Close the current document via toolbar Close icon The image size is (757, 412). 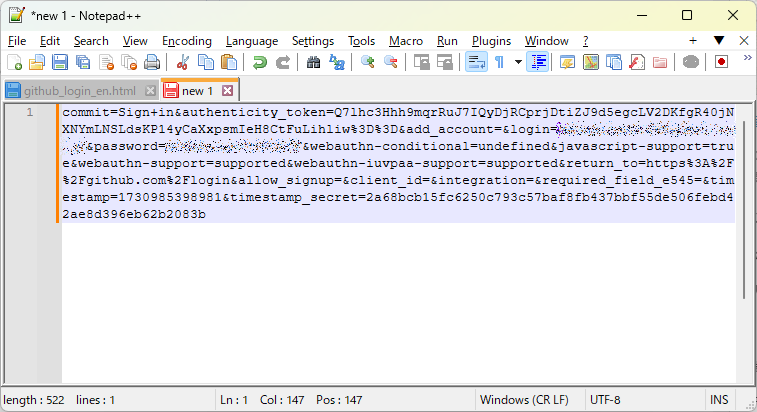[106, 62]
